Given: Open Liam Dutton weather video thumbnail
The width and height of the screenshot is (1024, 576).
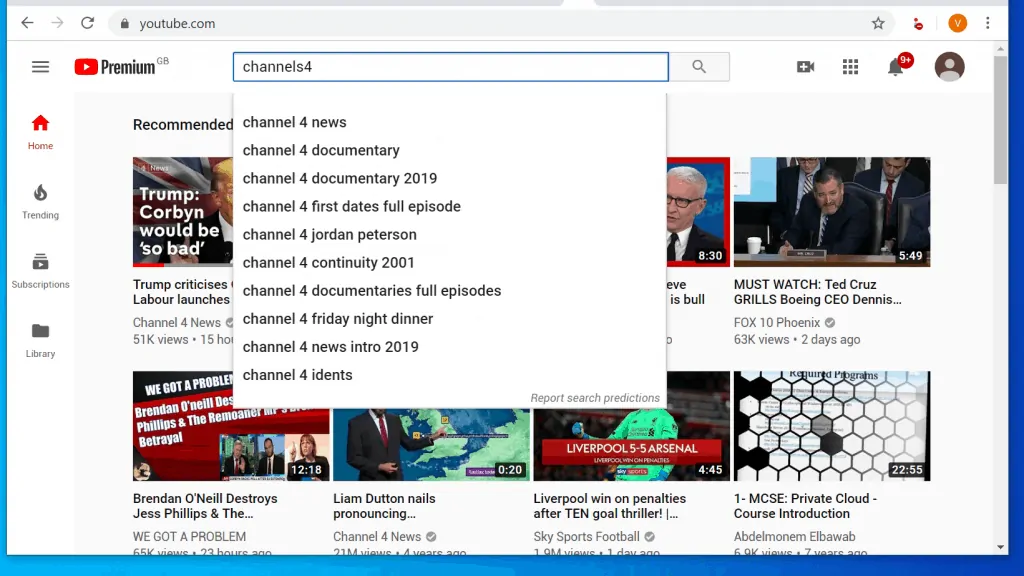Looking at the screenshot, I should (432, 445).
